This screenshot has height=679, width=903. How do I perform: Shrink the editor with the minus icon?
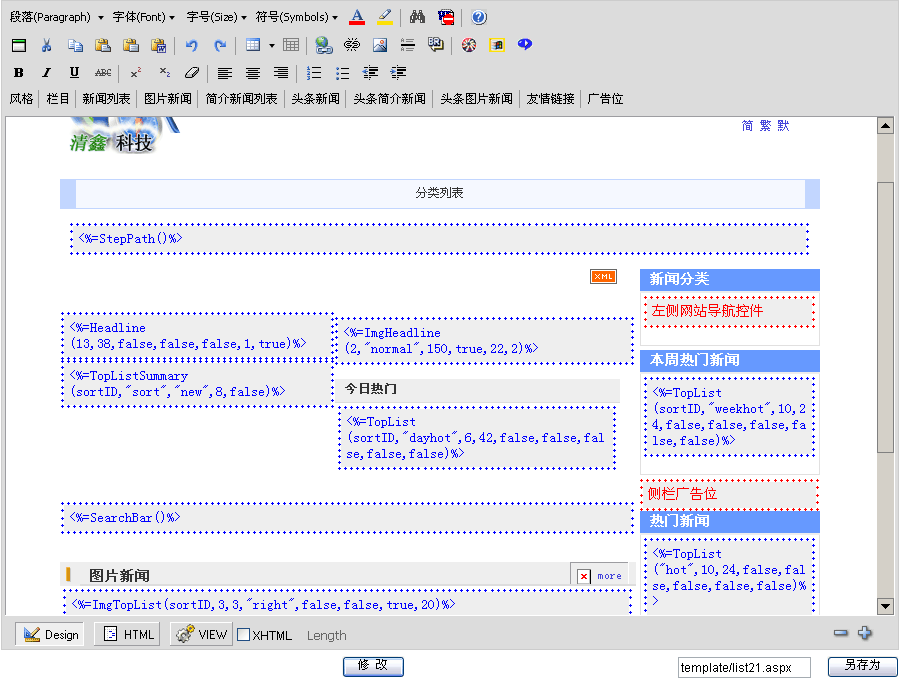coord(841,633)
